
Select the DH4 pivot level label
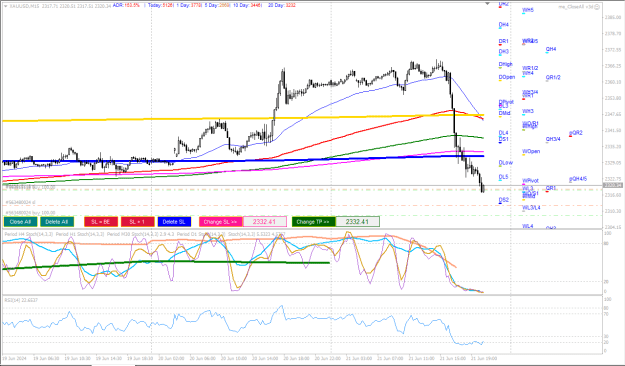click(x=503, y=25)
